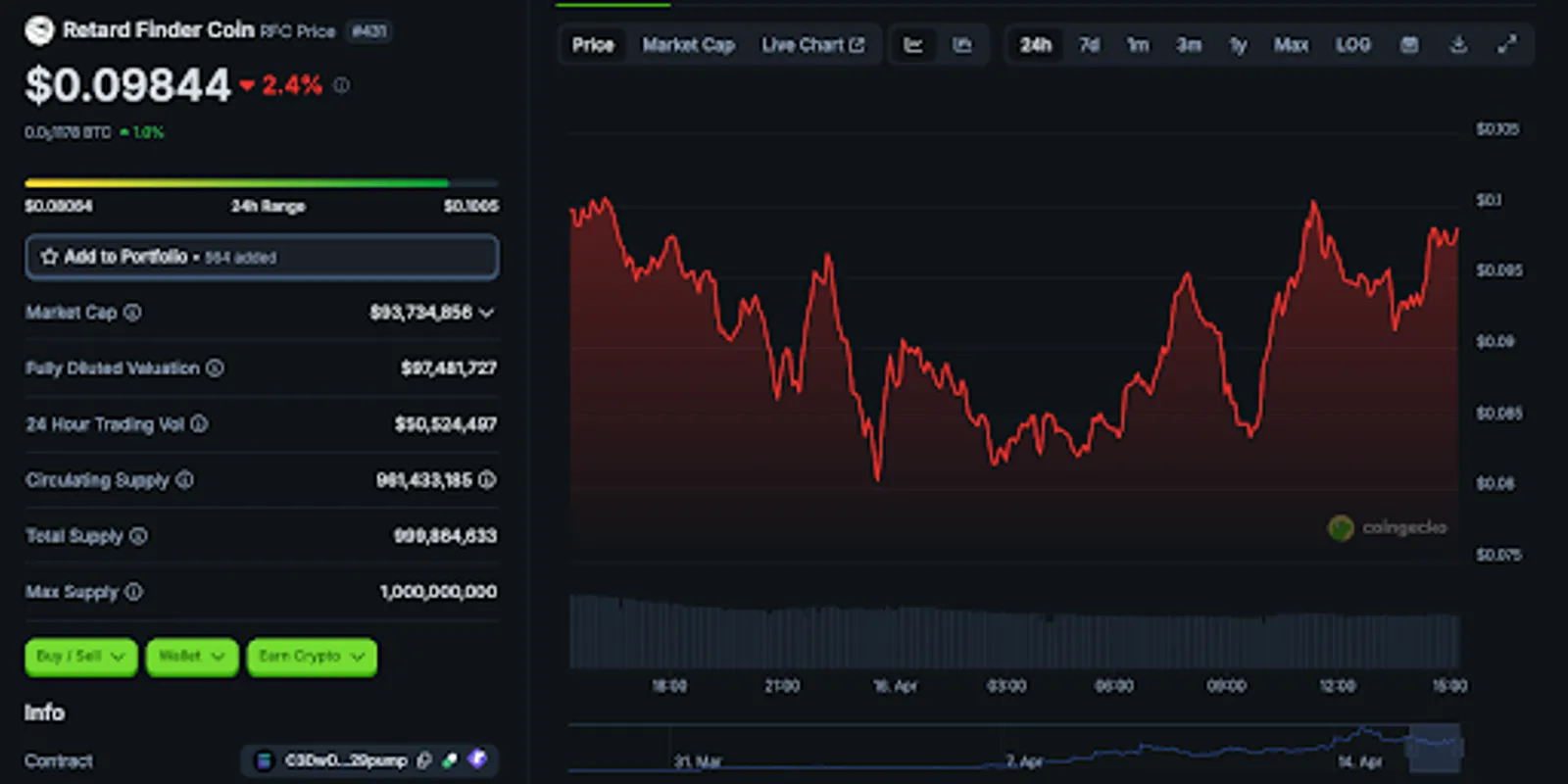Click the contract address C3Dw0...29pump
Viewport: 1568px width, 784px height.
[346, 760]
